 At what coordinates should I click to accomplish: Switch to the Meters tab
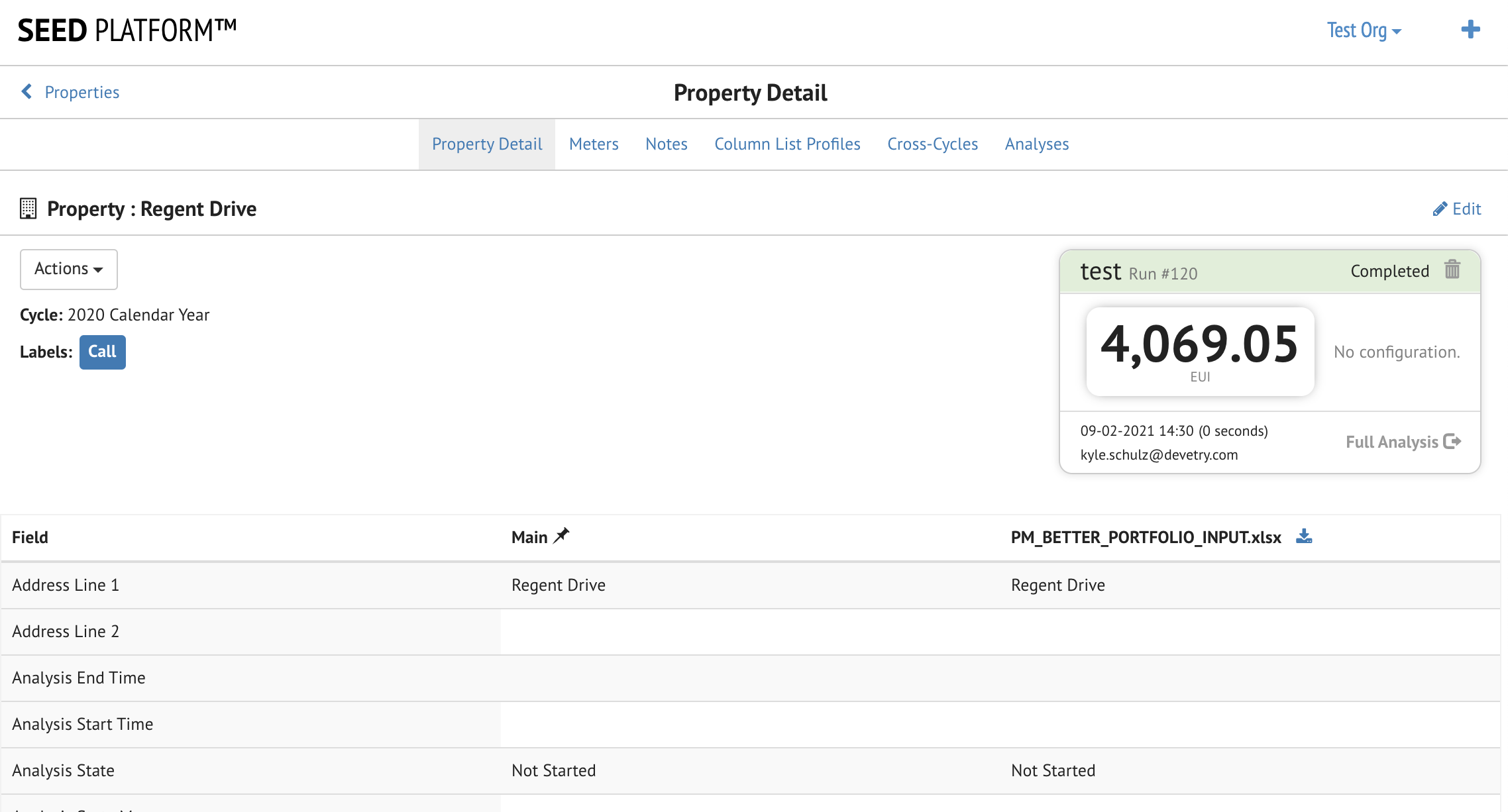click(x=593, y=144)
